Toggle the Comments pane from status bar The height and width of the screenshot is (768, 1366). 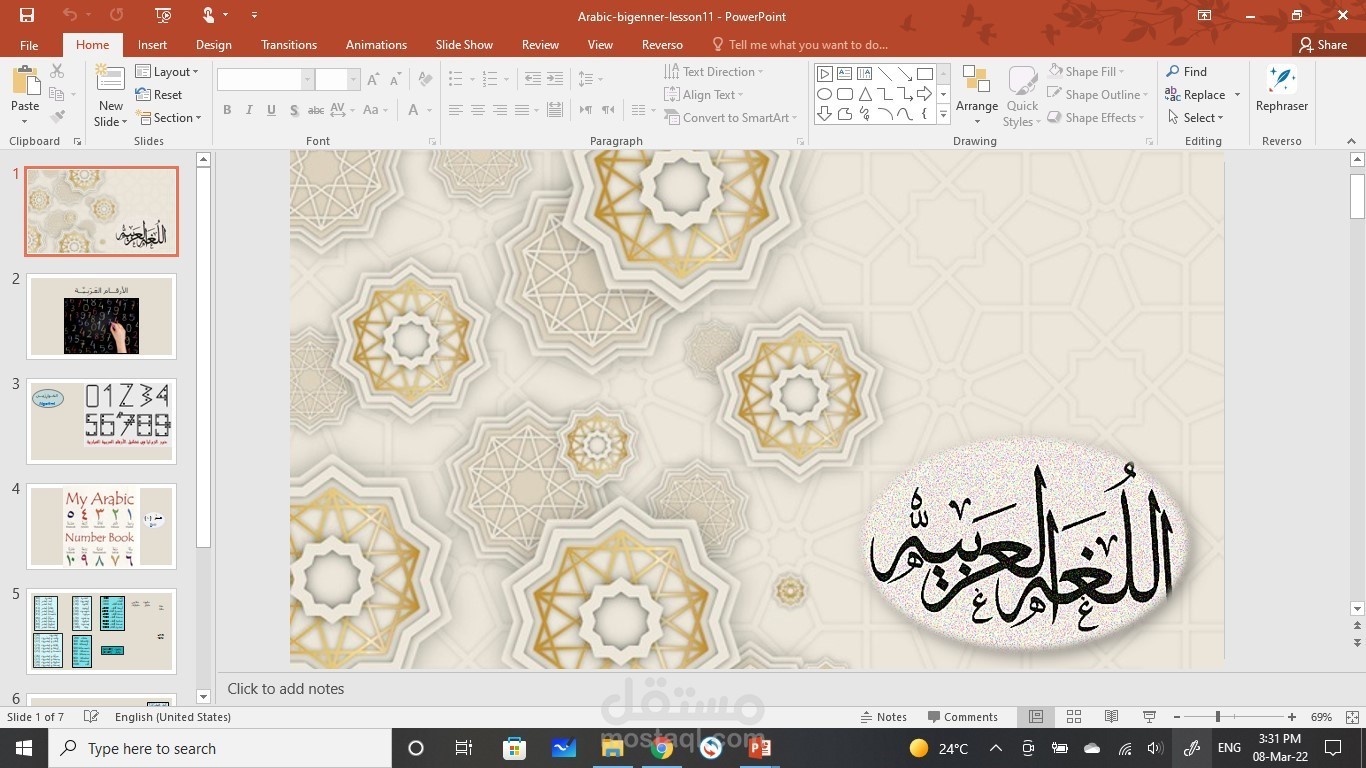[x=962, y=717]
